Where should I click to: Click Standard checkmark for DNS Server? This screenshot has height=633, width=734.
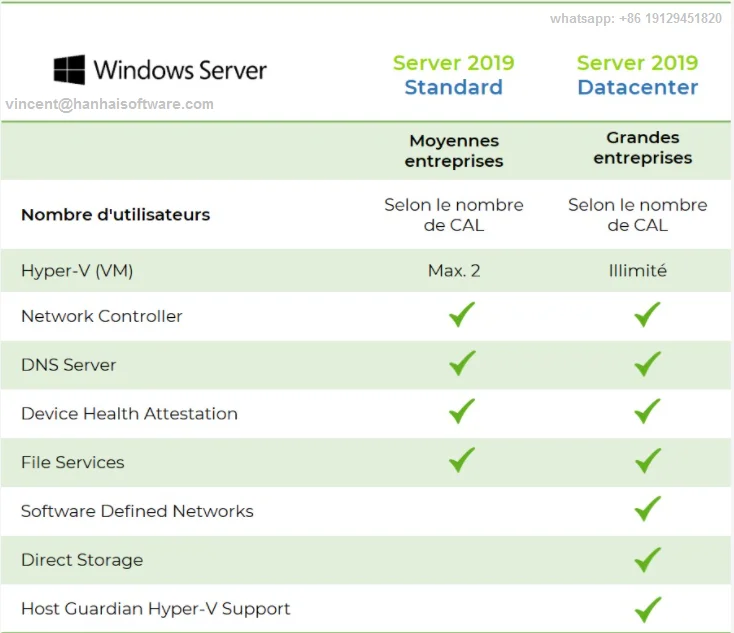(x=461, y=364)
